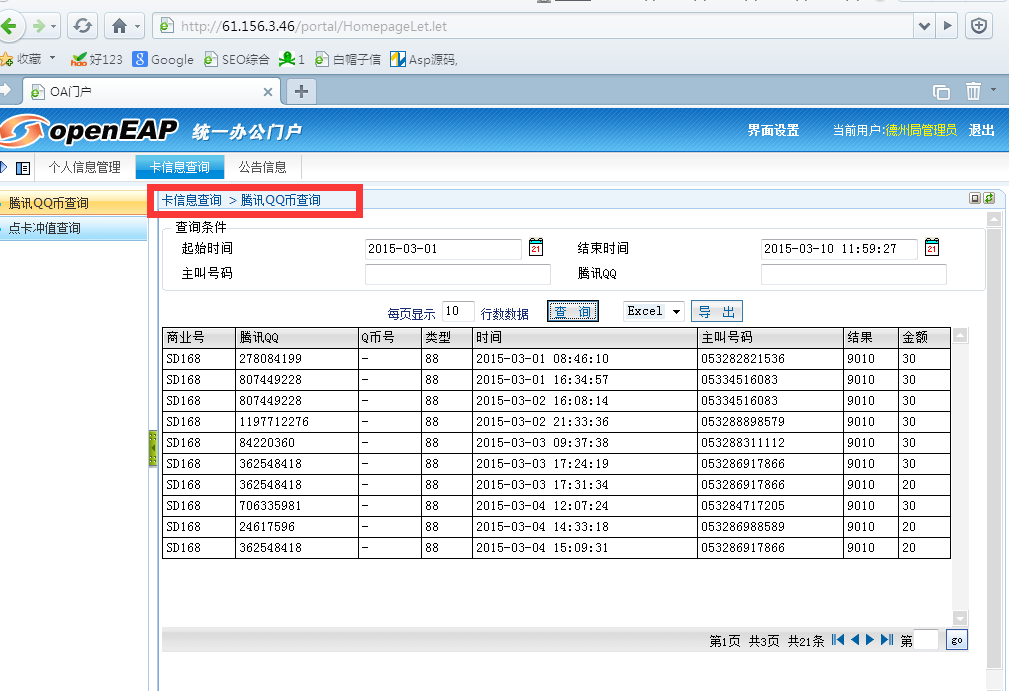Open the shield security icon
This screenshot has width=1009, height=691.
[x=979, y=26]
